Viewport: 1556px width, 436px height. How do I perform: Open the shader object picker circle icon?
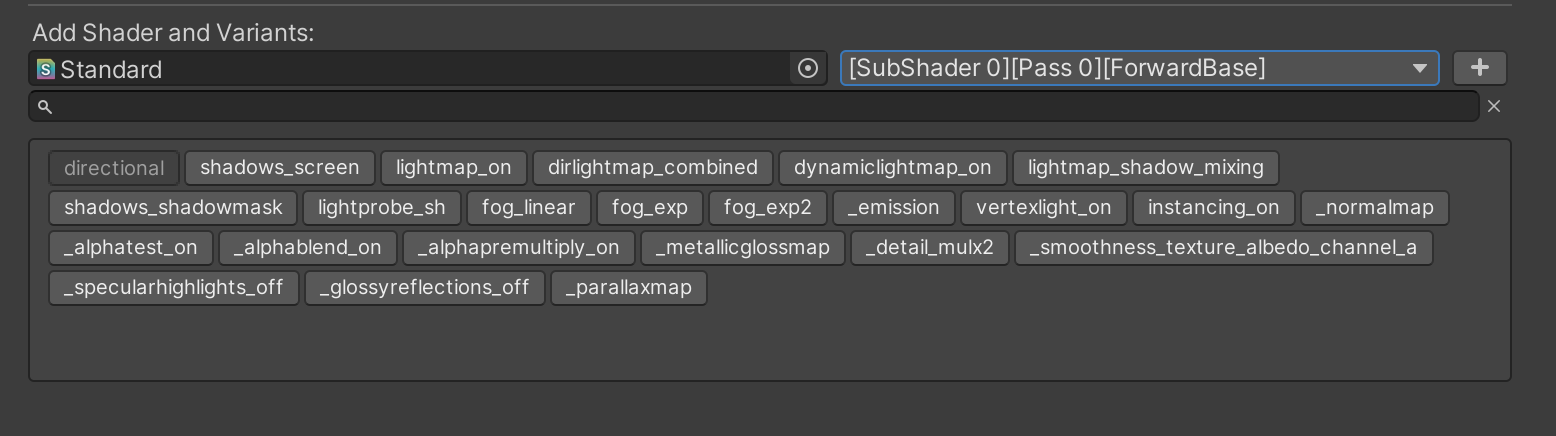click(x=808, y=69)
